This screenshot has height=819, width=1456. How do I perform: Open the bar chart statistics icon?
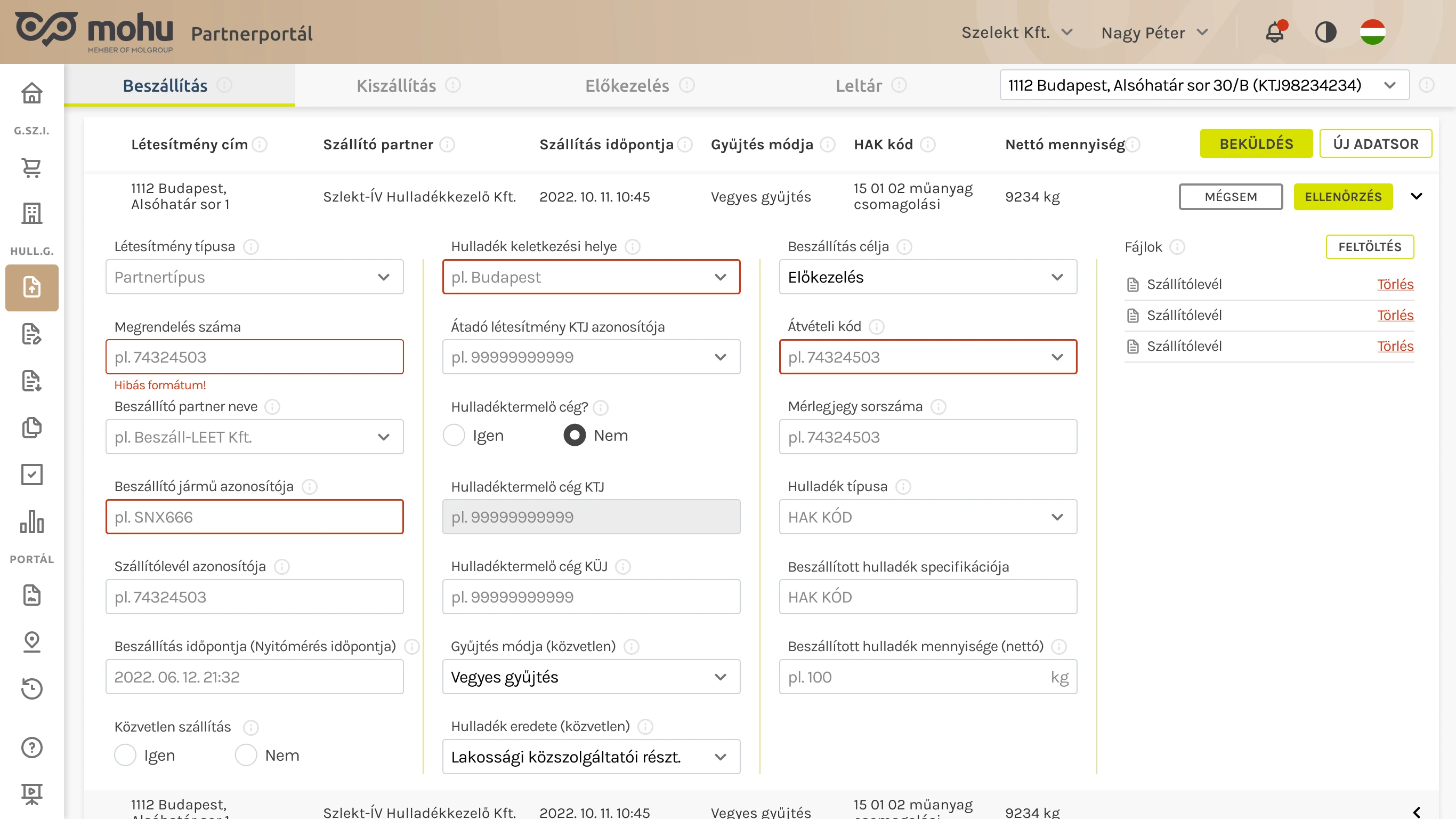31,521
